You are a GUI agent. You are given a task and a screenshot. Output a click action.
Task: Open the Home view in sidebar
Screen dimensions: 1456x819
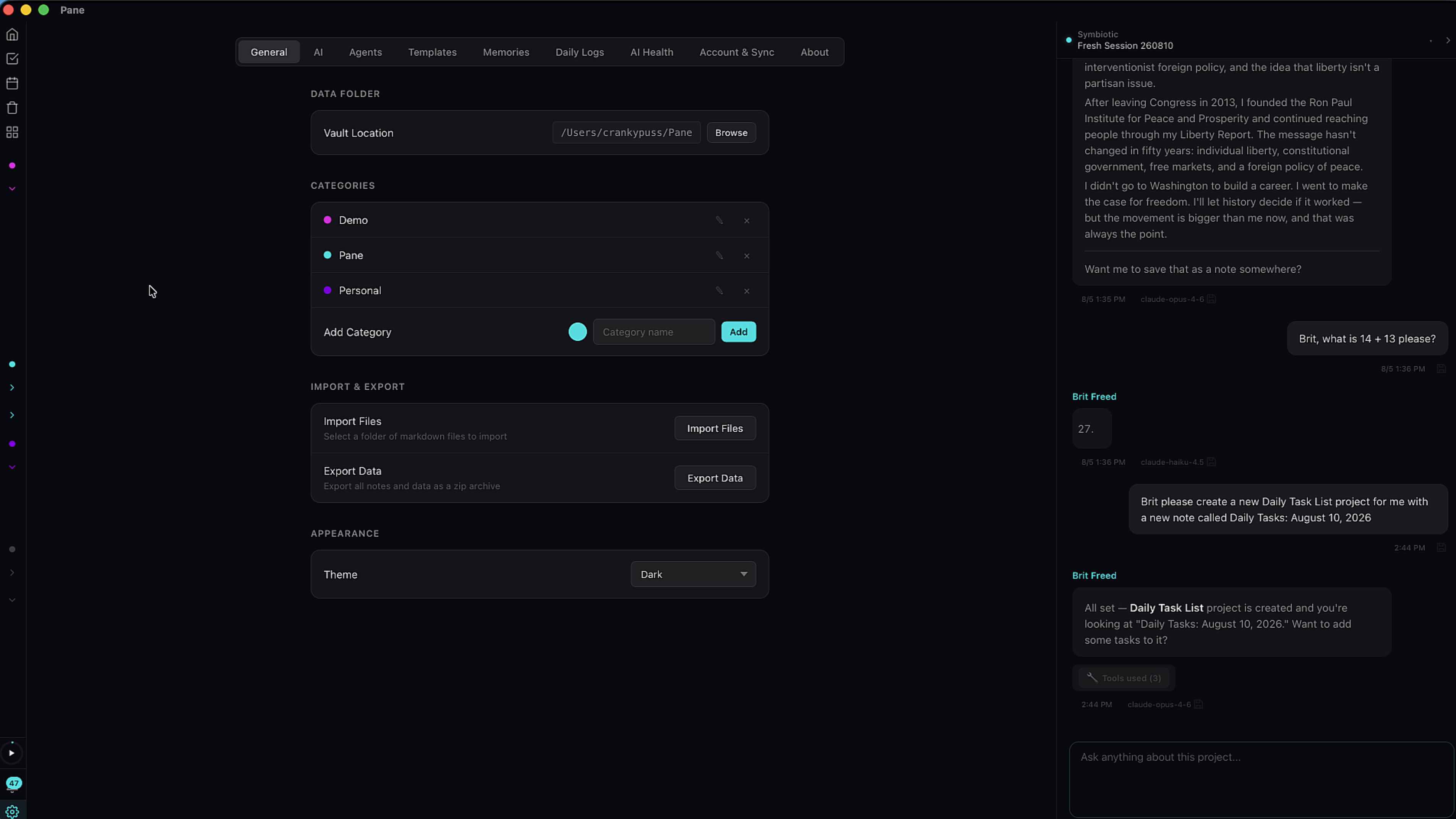tap(12, 34)
